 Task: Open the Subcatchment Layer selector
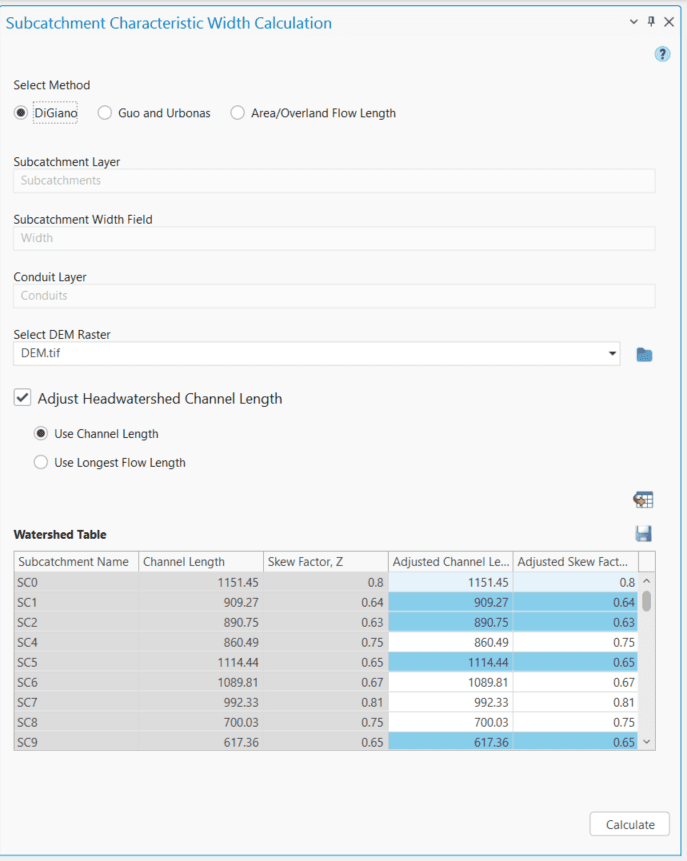[333, 180]
